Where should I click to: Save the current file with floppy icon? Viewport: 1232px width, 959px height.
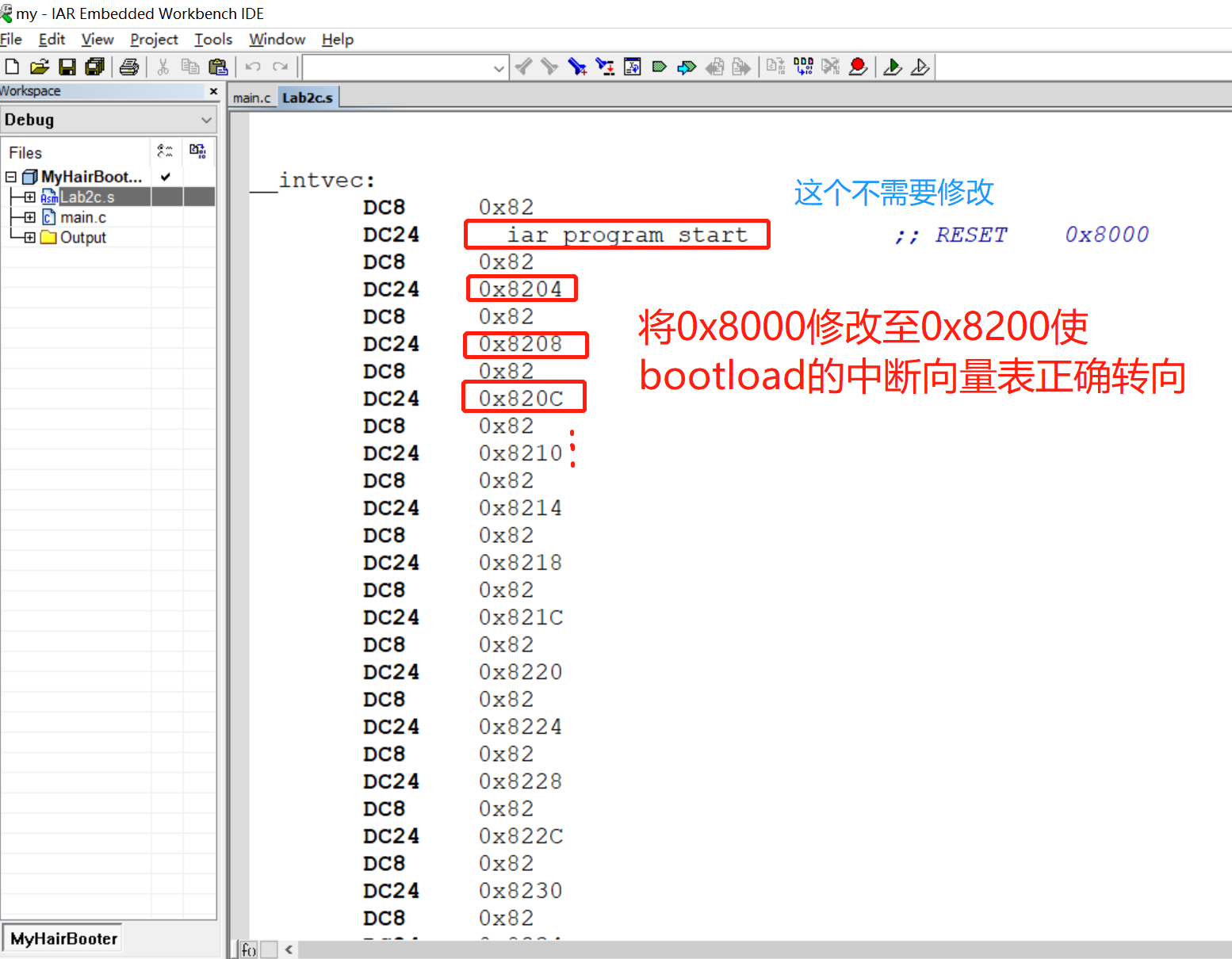tap(67, 67)
